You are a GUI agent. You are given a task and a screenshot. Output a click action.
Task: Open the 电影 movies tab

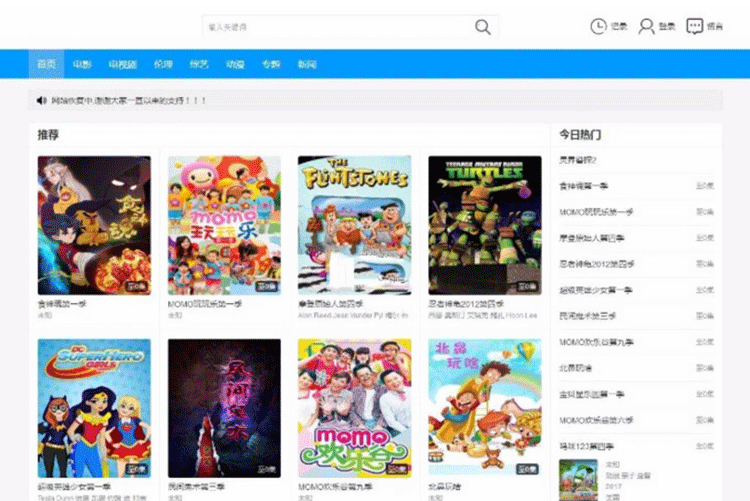(82, 64)
